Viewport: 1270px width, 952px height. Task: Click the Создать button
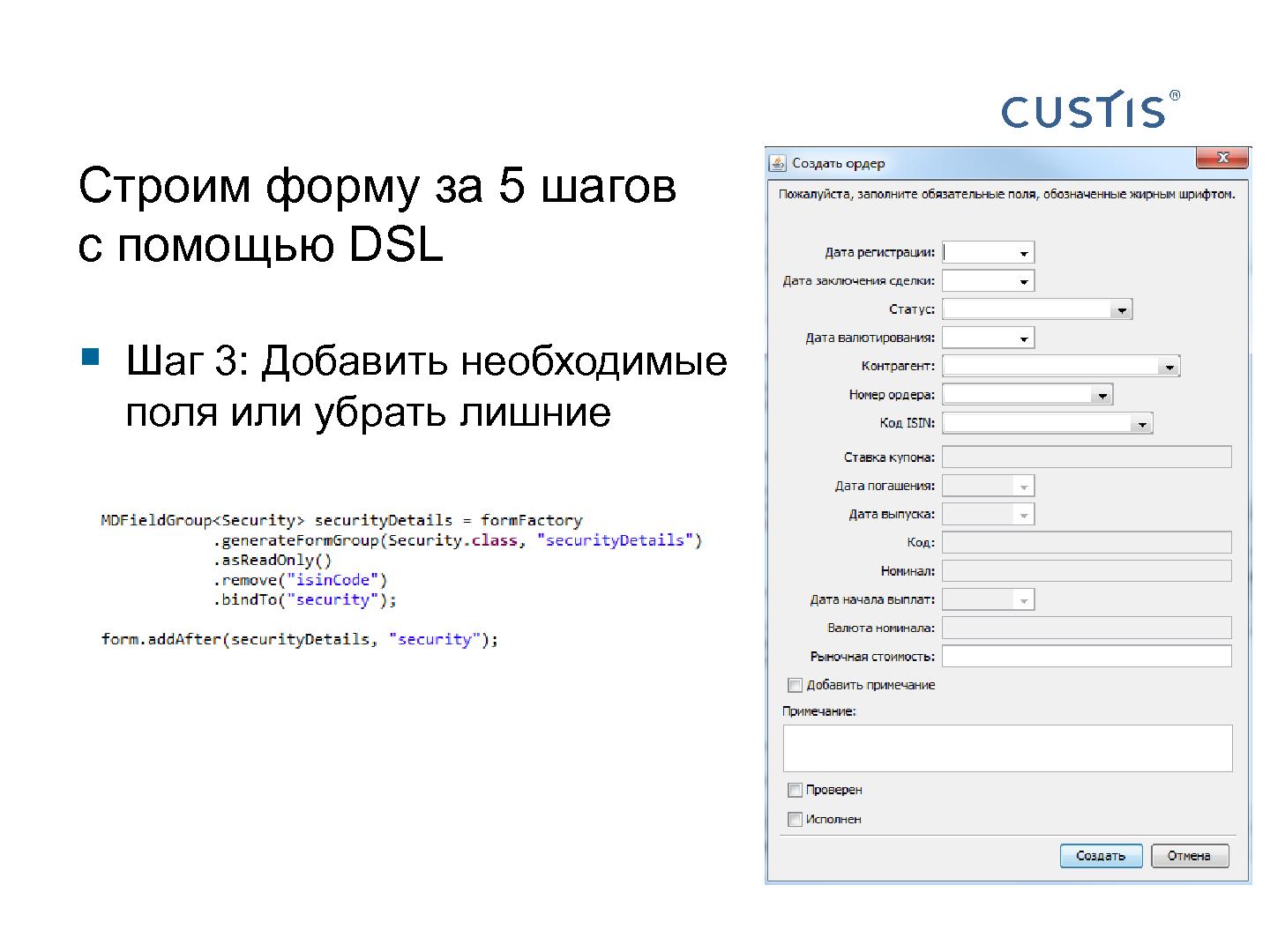1101,856
